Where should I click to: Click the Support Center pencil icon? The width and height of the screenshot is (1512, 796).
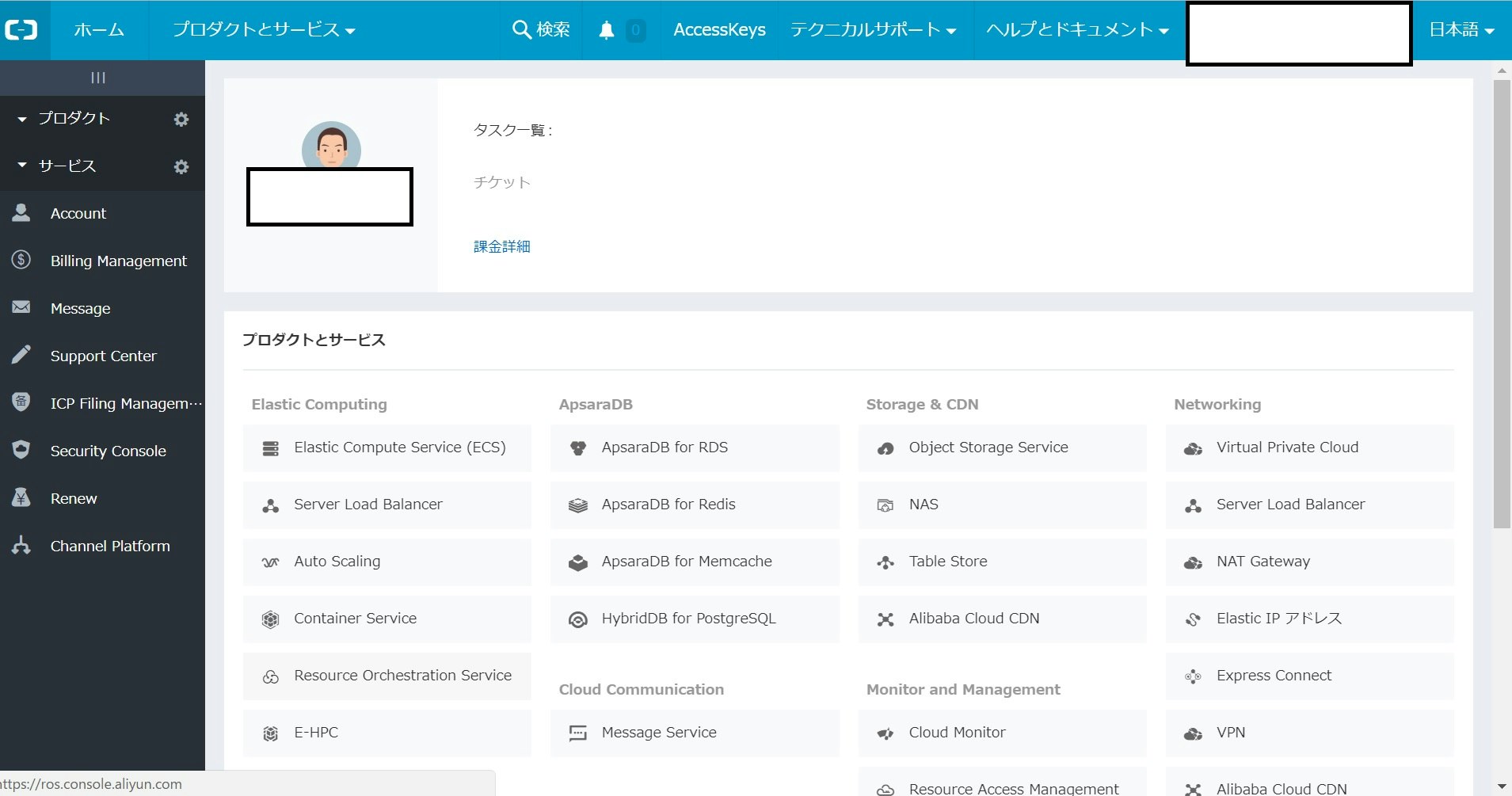(x=21, y=355)
